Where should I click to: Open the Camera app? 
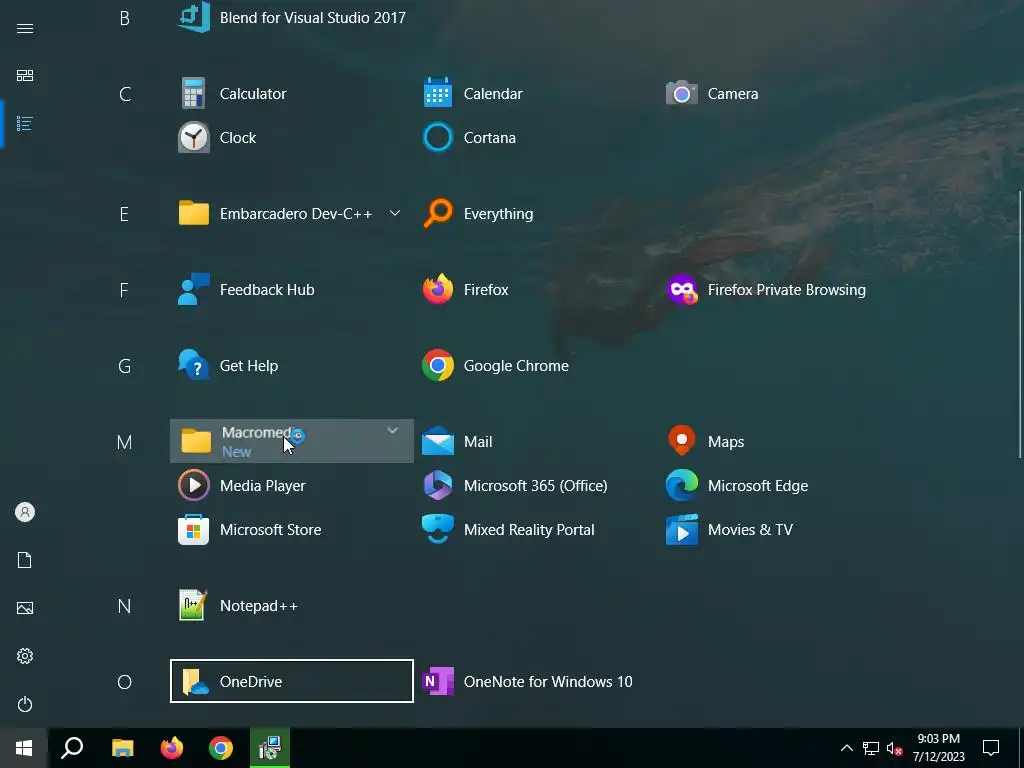tap(779, 94)
